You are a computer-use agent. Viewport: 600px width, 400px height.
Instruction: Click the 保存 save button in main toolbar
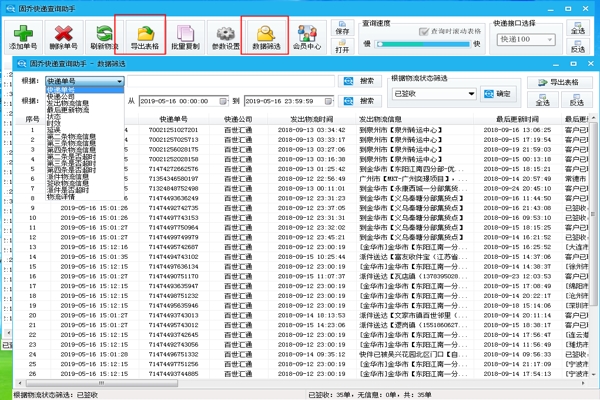click(x=342, y=28)
